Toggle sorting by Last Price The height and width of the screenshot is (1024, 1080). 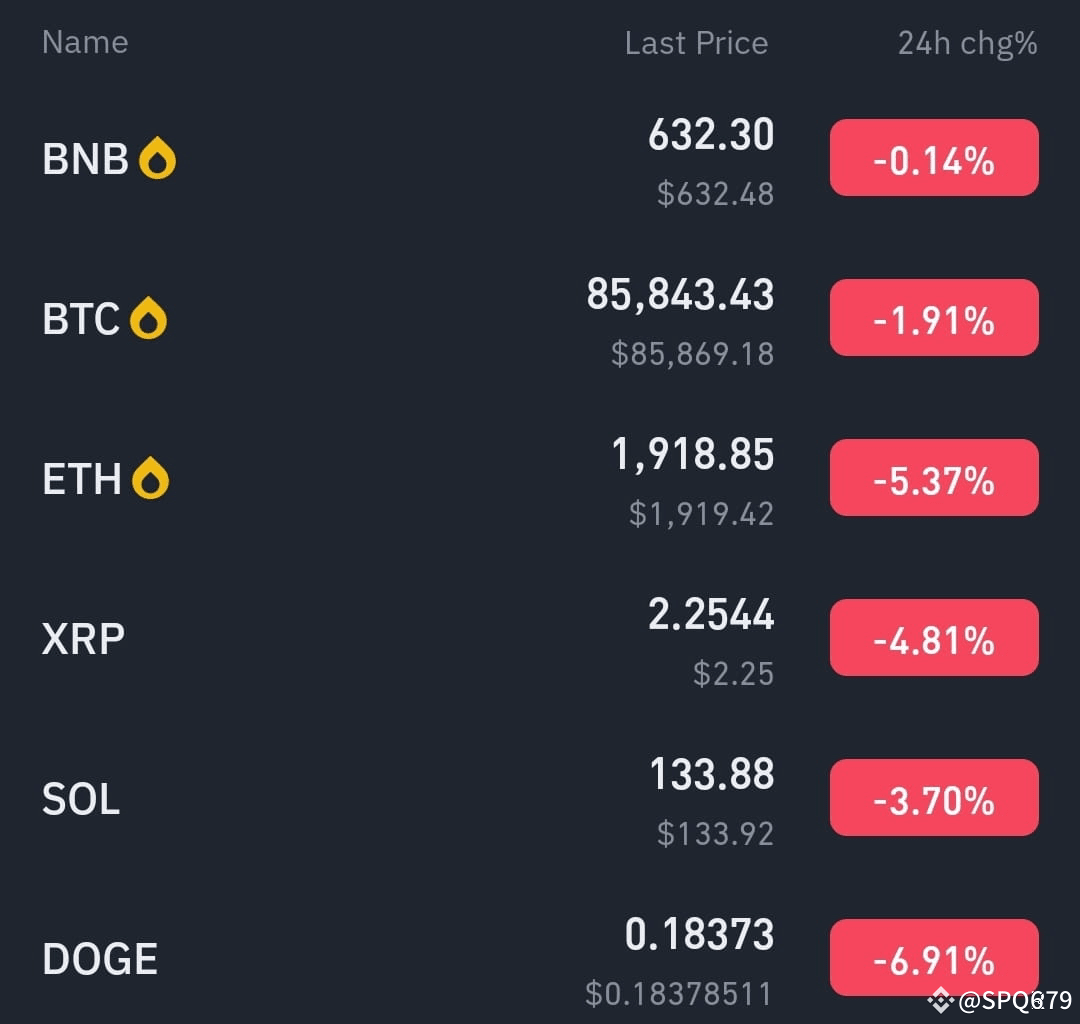pyautogui.click(x=695, y=42)
